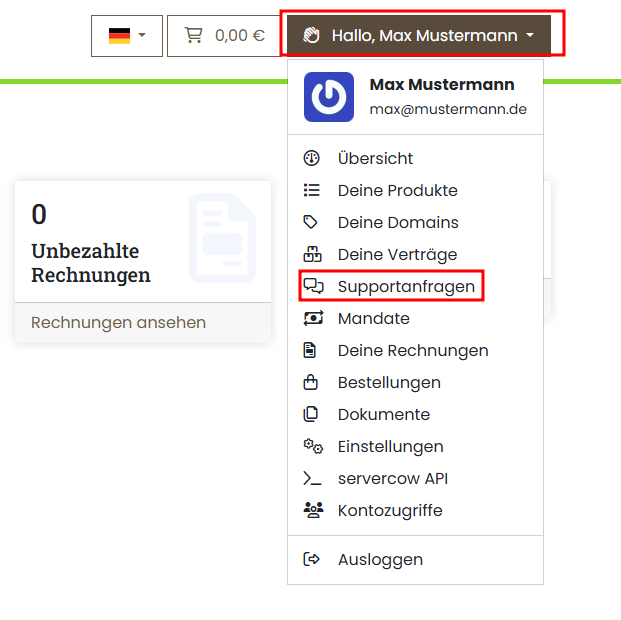Click the money transfer icon beside Mandate

tap(313, 318)
